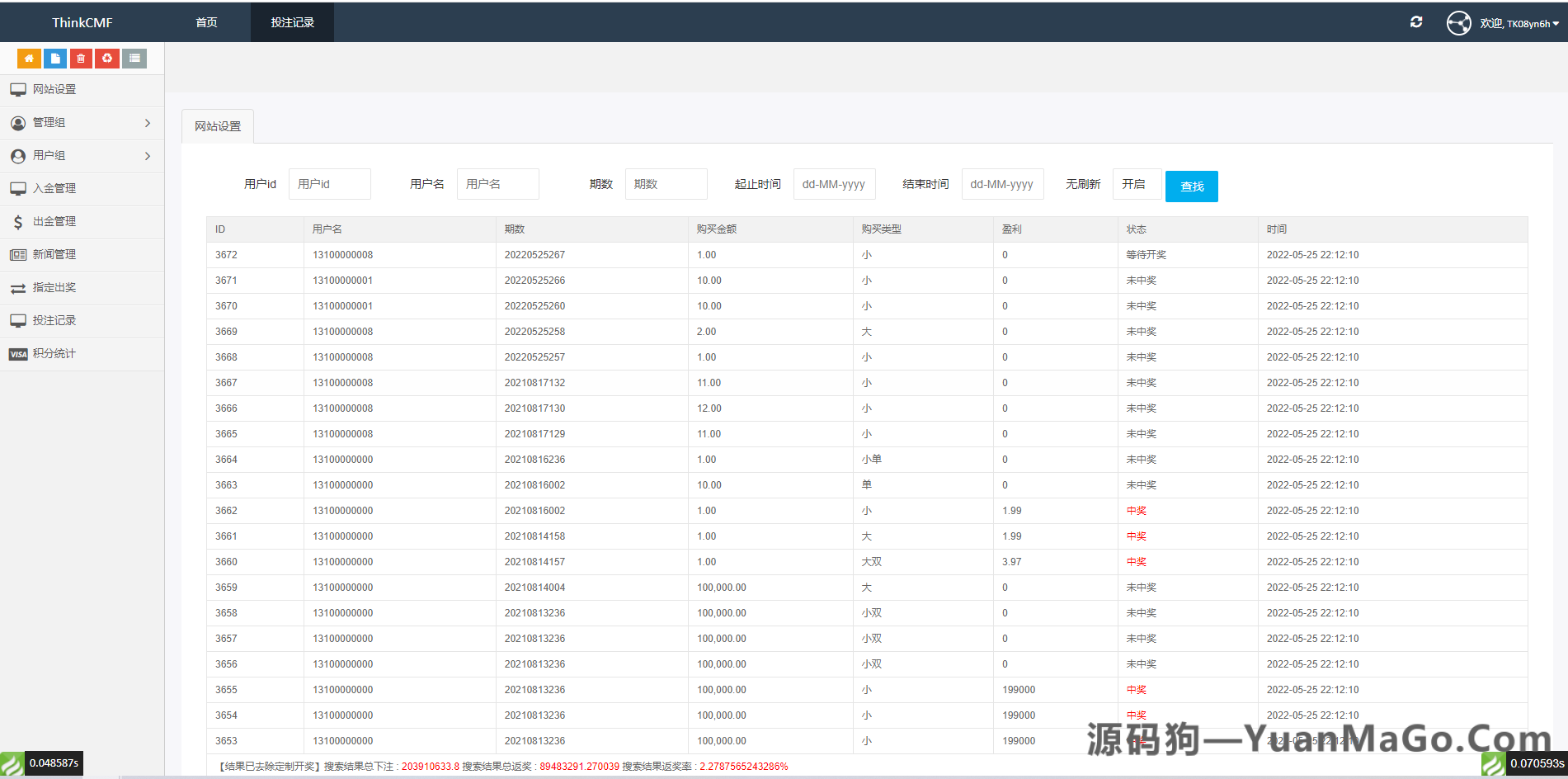Open 新闻管理 from the sidebar
Viewport: 1568px width, 779px height.
pyautogui.click(x=54, y=254)
